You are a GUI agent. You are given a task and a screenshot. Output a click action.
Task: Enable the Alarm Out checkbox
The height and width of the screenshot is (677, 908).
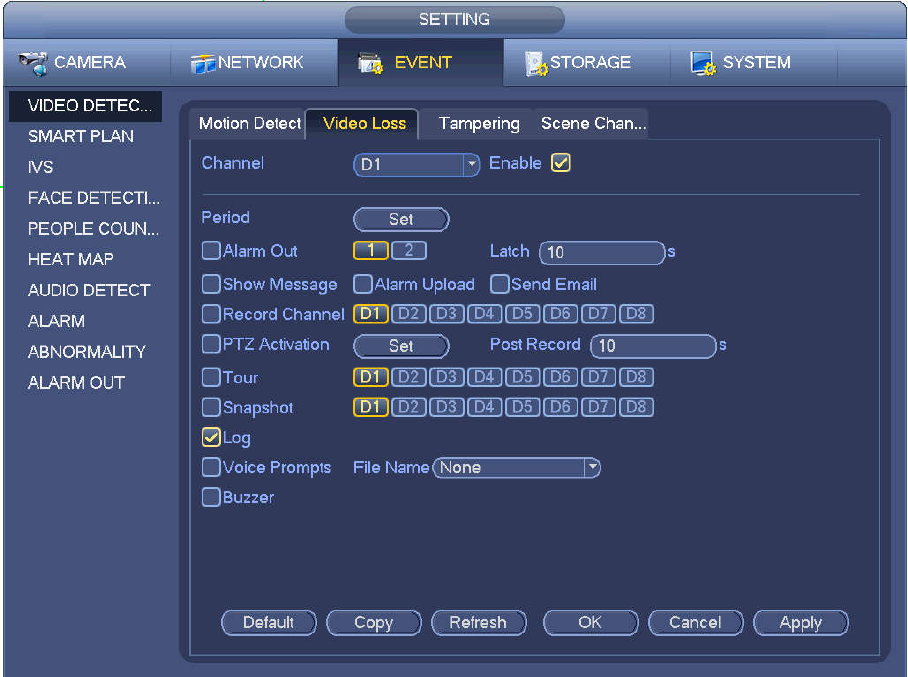coord(211,251)
